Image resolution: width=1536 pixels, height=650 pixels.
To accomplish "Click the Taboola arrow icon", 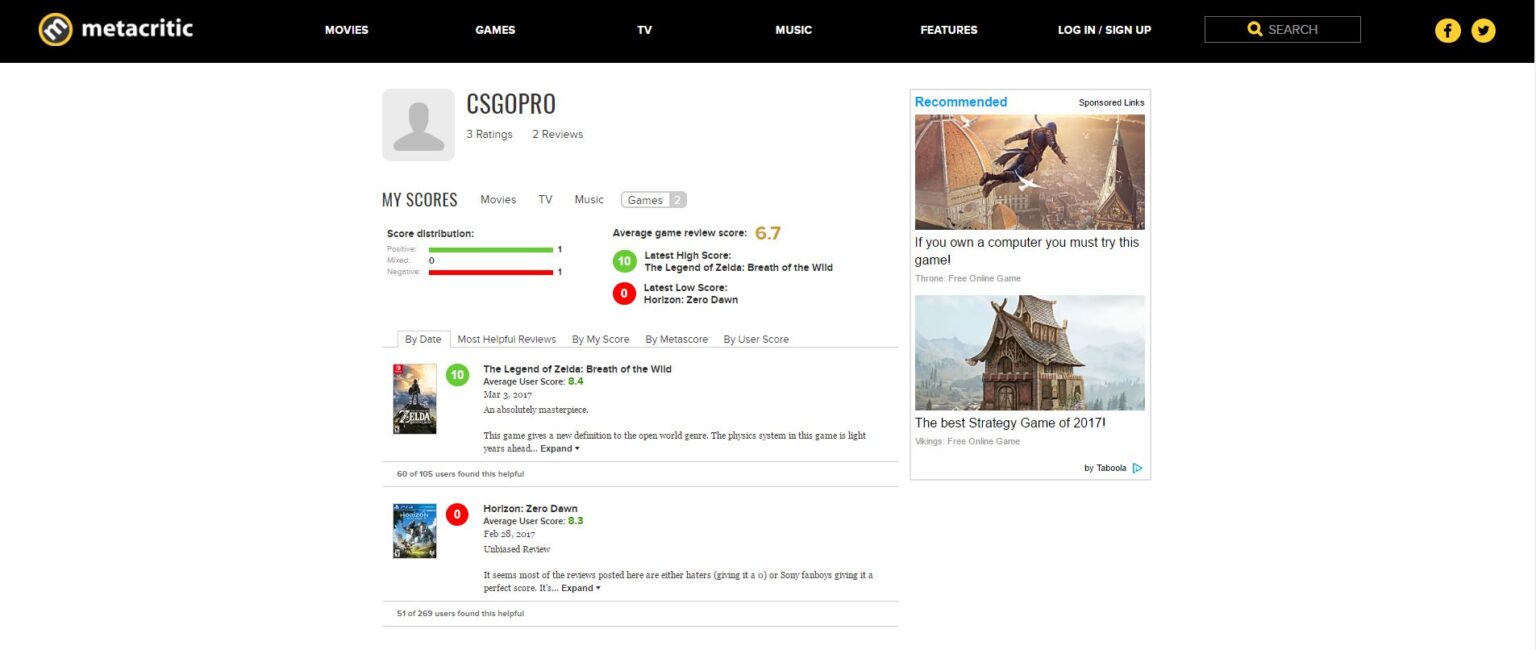I will pyautogui.click(x=1137, y=467).
